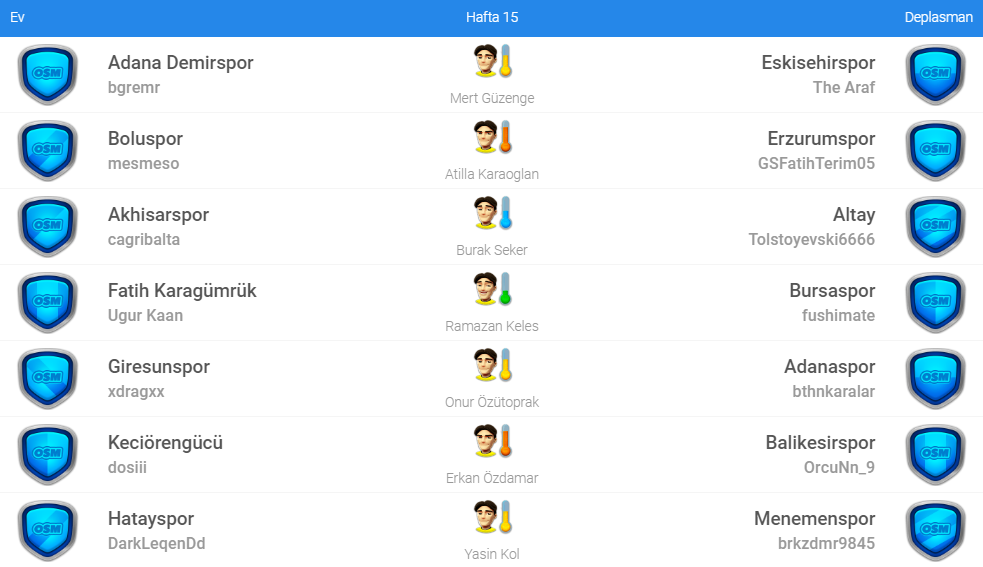This screenshot has width=983, height=567.
Task: Click Menemenspor's club shield badge
Action: pos(935,531)
